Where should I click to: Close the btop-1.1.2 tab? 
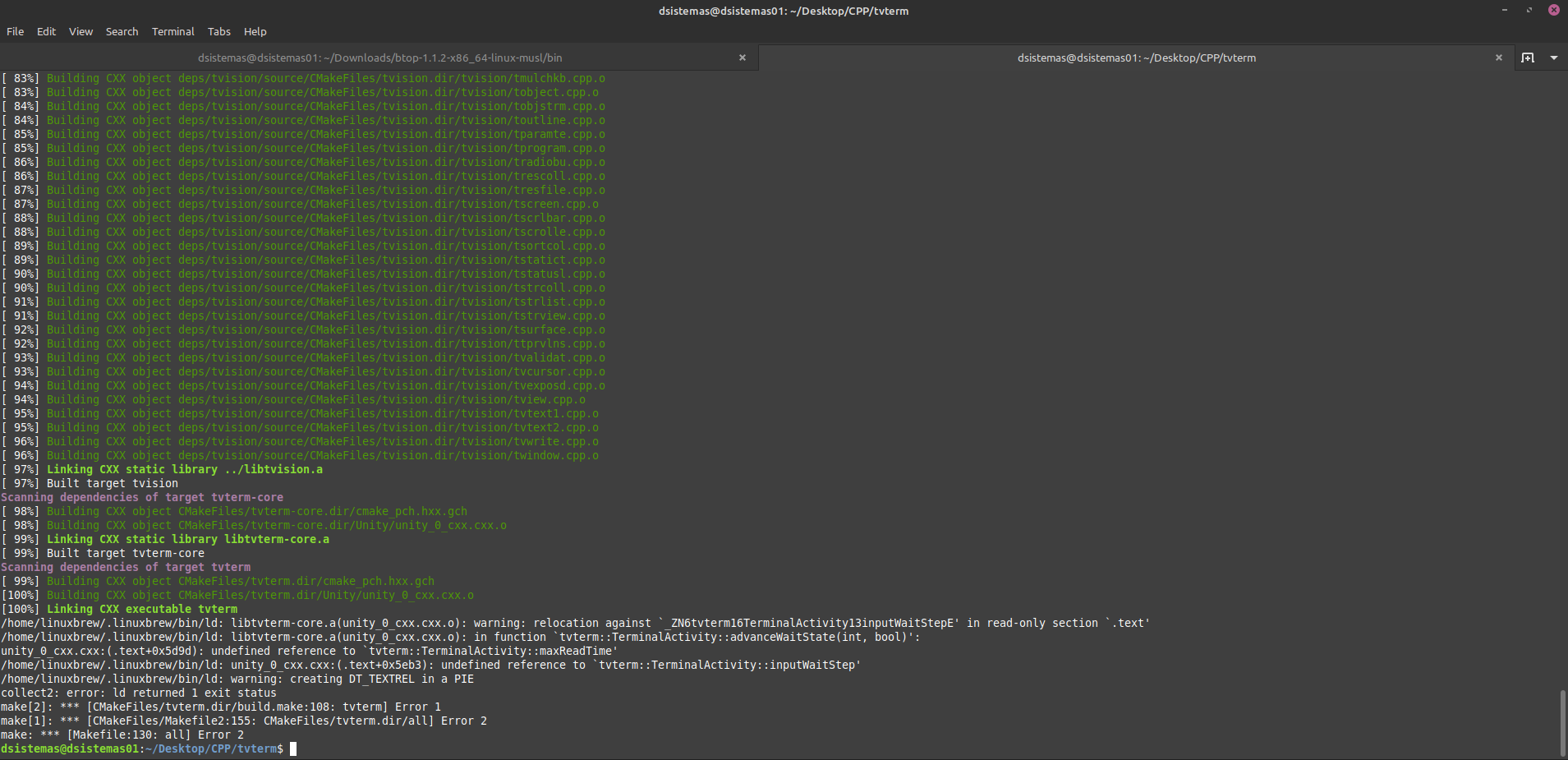click(x=742, y=58)
